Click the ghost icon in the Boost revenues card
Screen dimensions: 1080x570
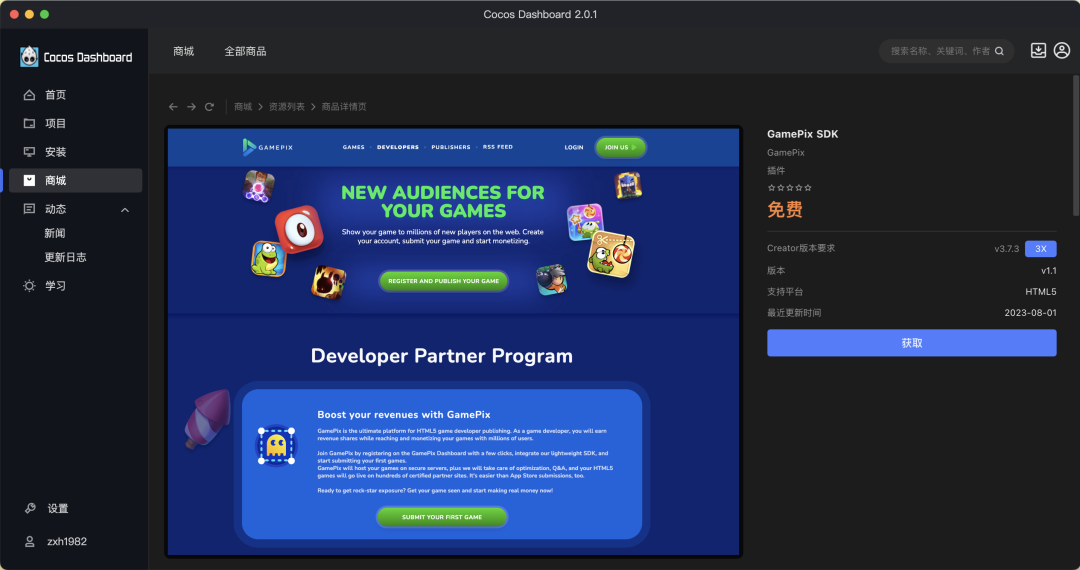coord(276,445)
